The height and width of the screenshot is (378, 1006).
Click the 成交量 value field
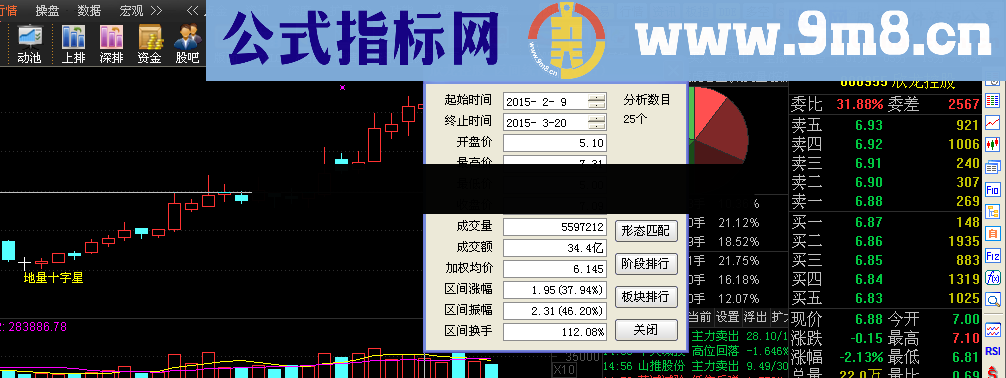(x=555, y=227)
